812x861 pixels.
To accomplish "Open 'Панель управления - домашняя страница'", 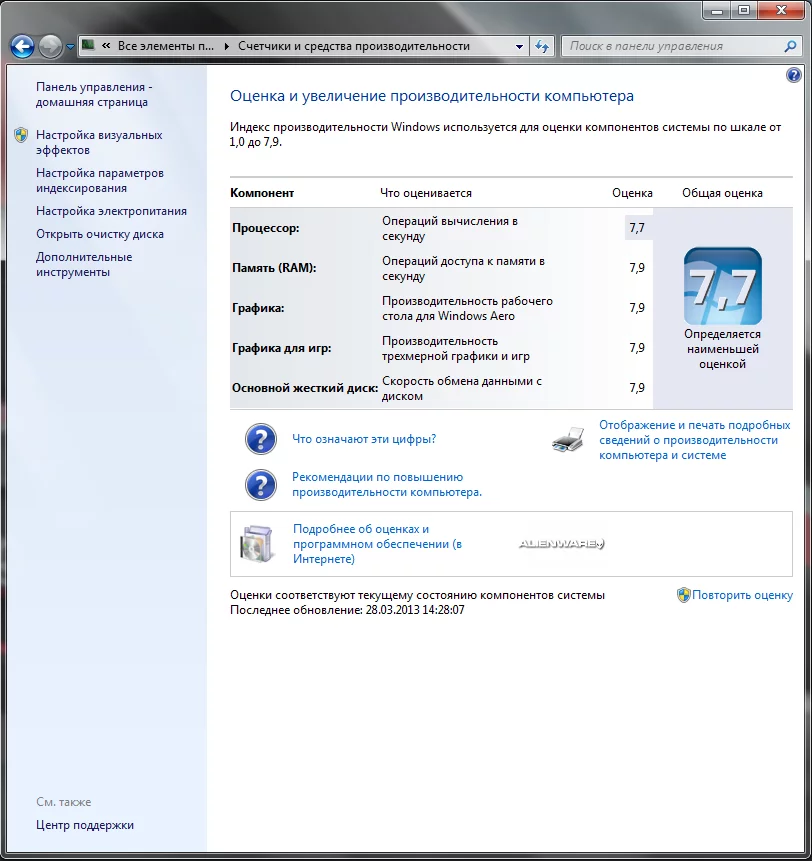I will coord(94,94).
